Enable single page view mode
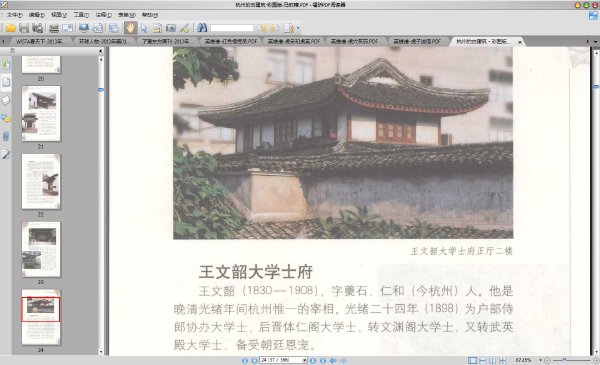This screenshot has height=365, width=600. [x=473, y=360]
